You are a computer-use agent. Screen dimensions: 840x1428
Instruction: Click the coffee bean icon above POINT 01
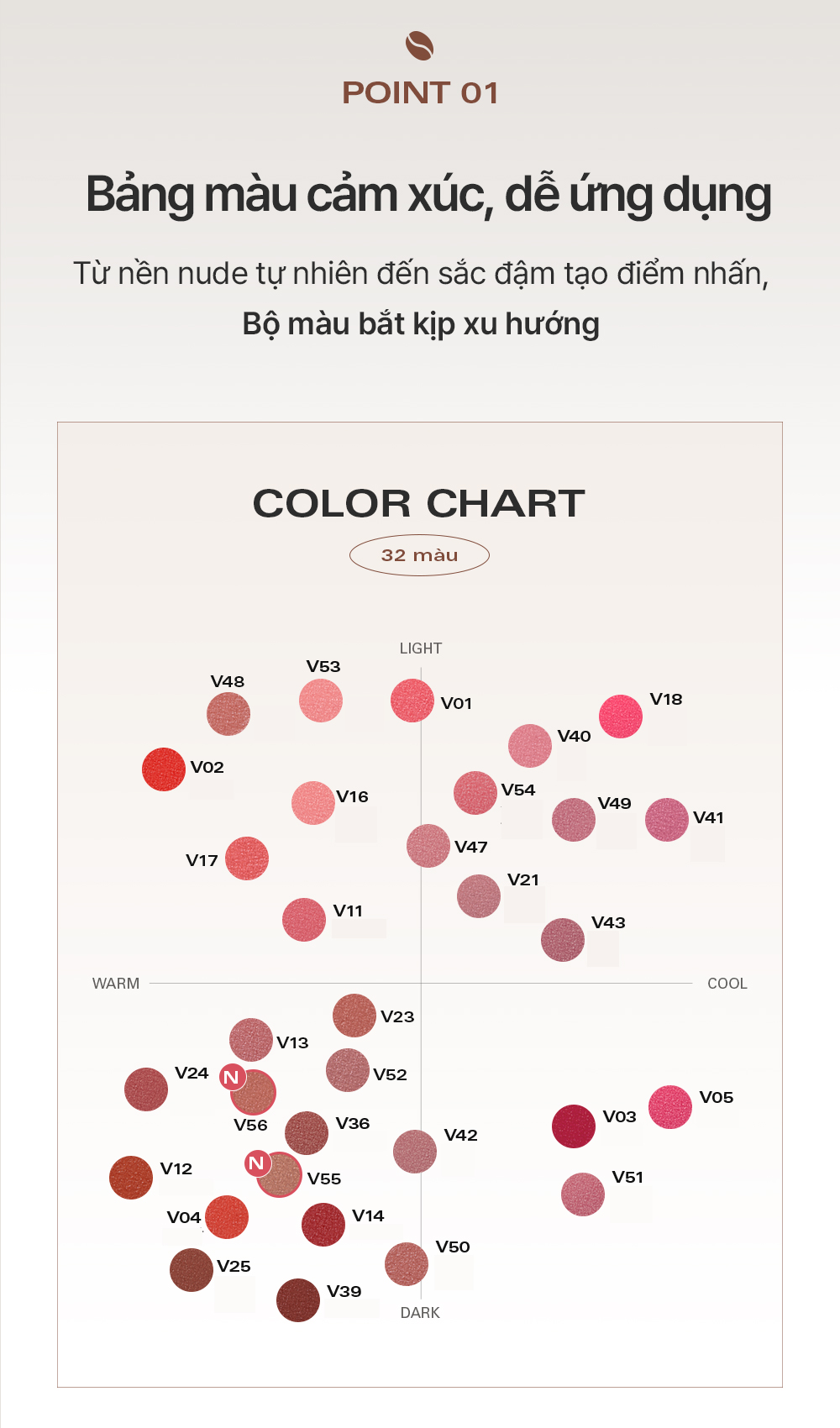pyautogui.click(x=419, y=46)
